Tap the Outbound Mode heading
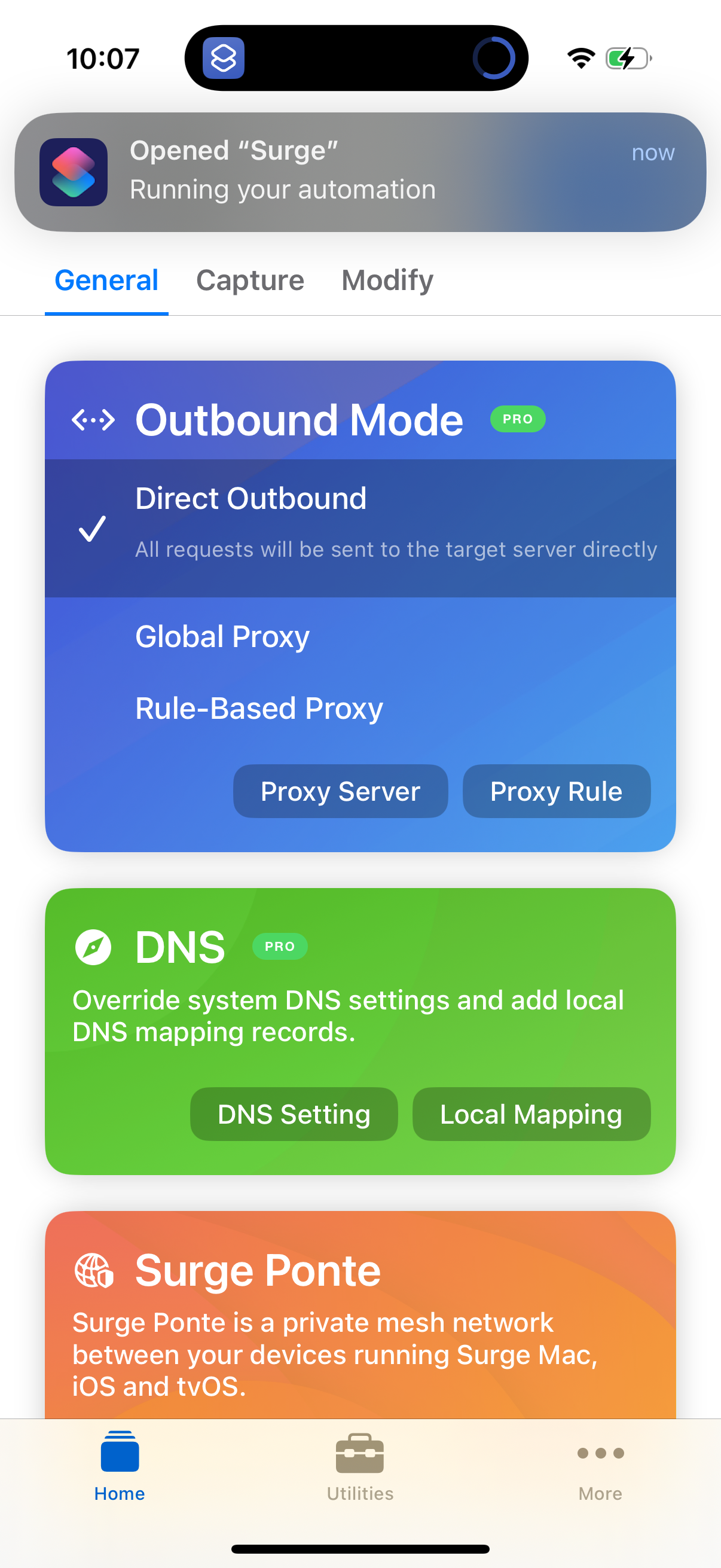The image size is (721, 1568). 300,420
